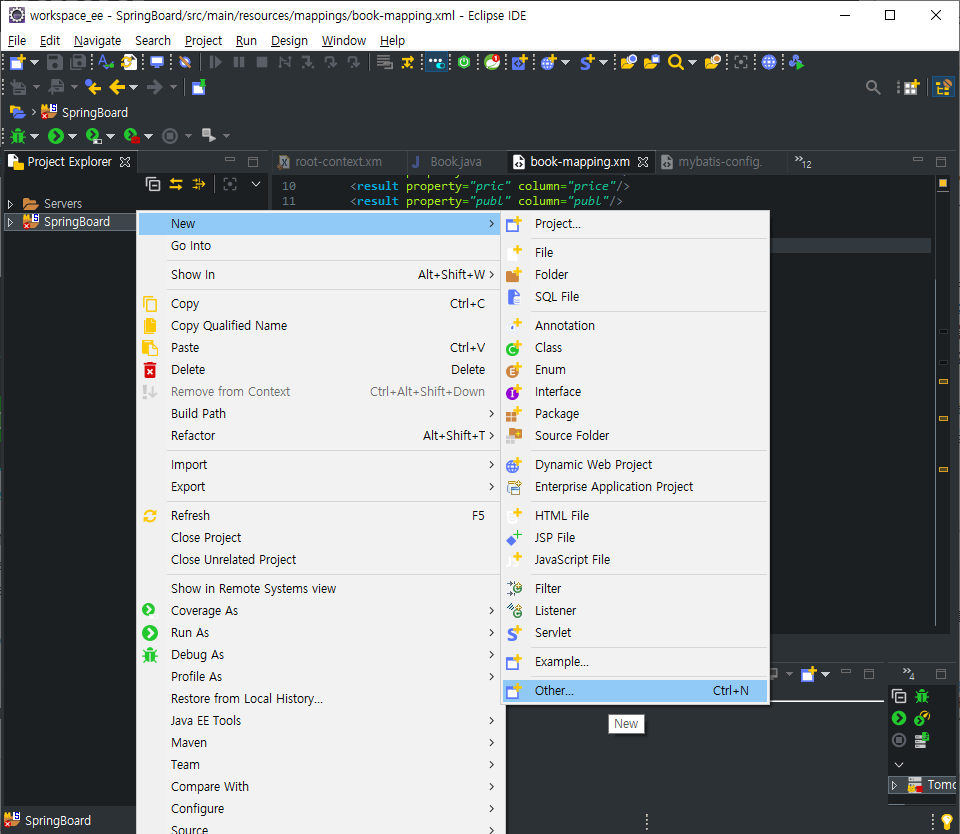The image size is (960, 834).
Task: Click the Open Web Browser globe icon
Action: [x=769, y=62]
